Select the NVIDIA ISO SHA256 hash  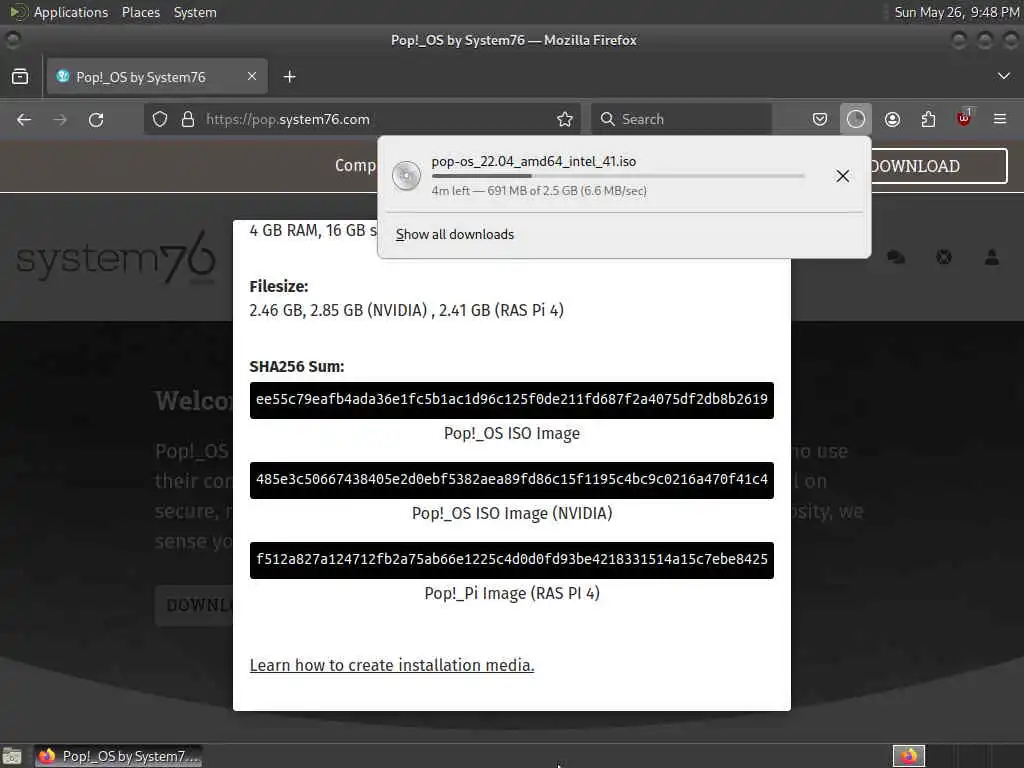coord(511,480)
